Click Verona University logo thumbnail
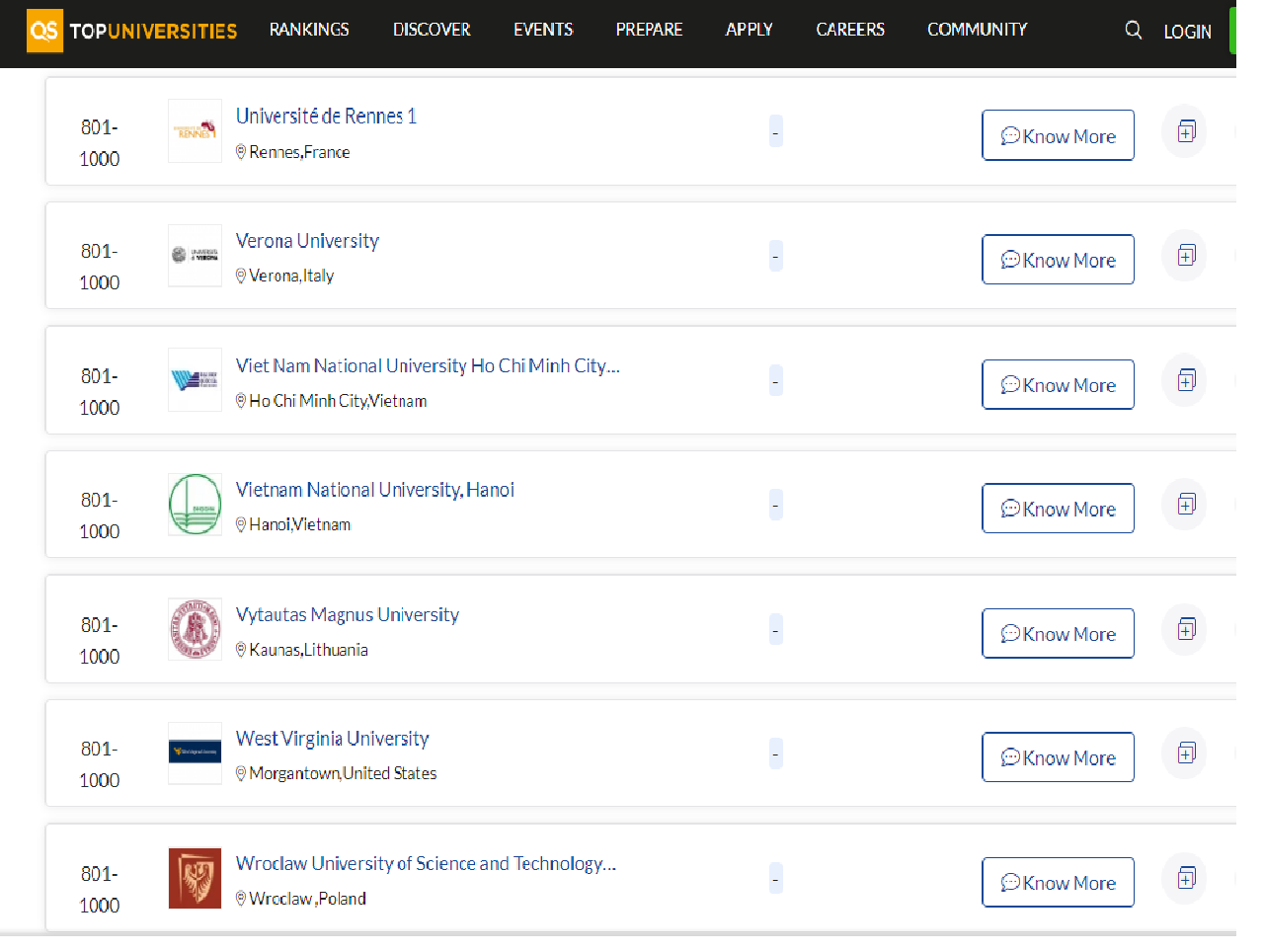The image size is (1264, 952). point(195,255)
